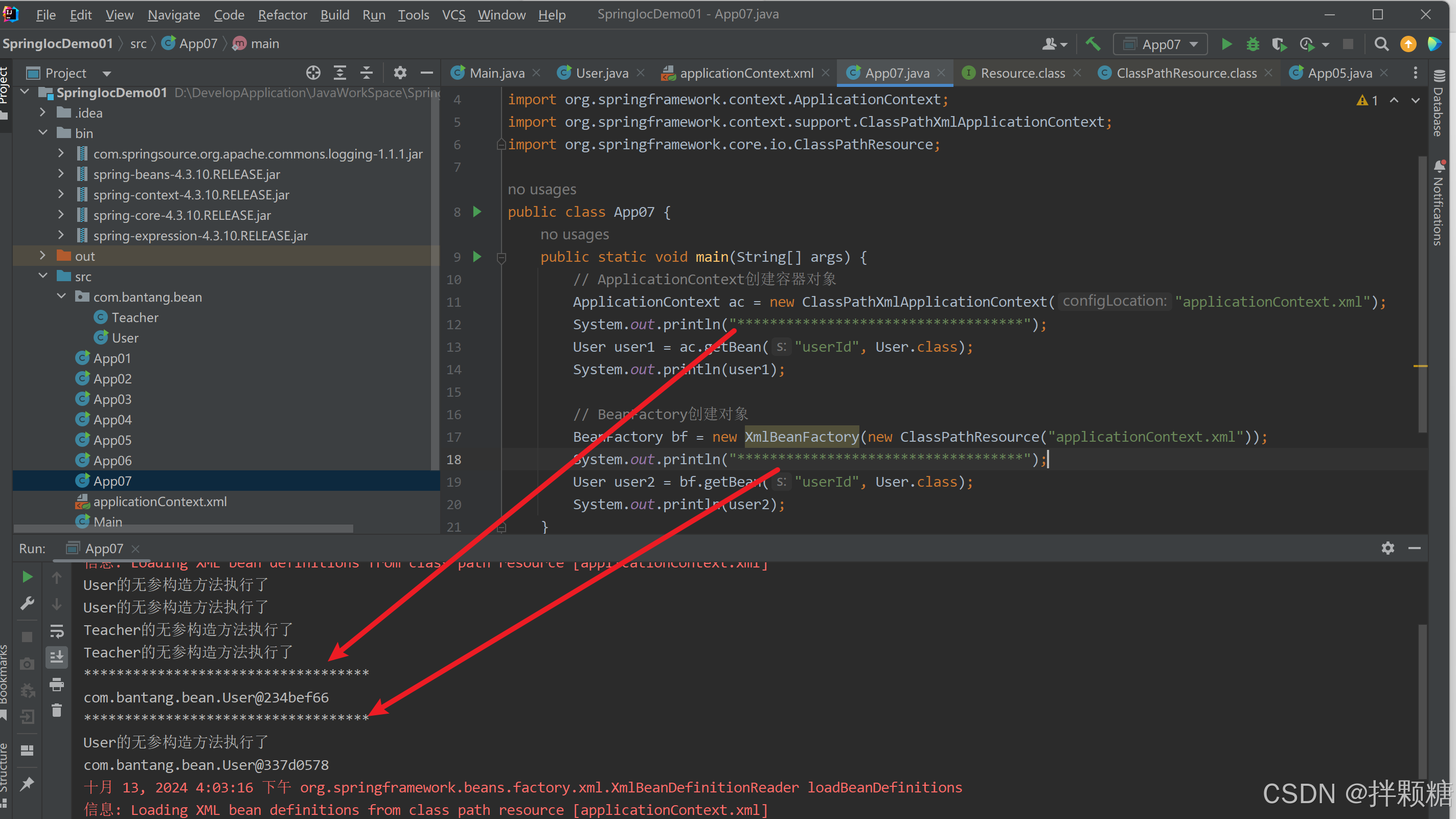Viewport: 1456px width, 819px height.
Task: Click the Select Opened File target icon
Action: tap(313, 73)
